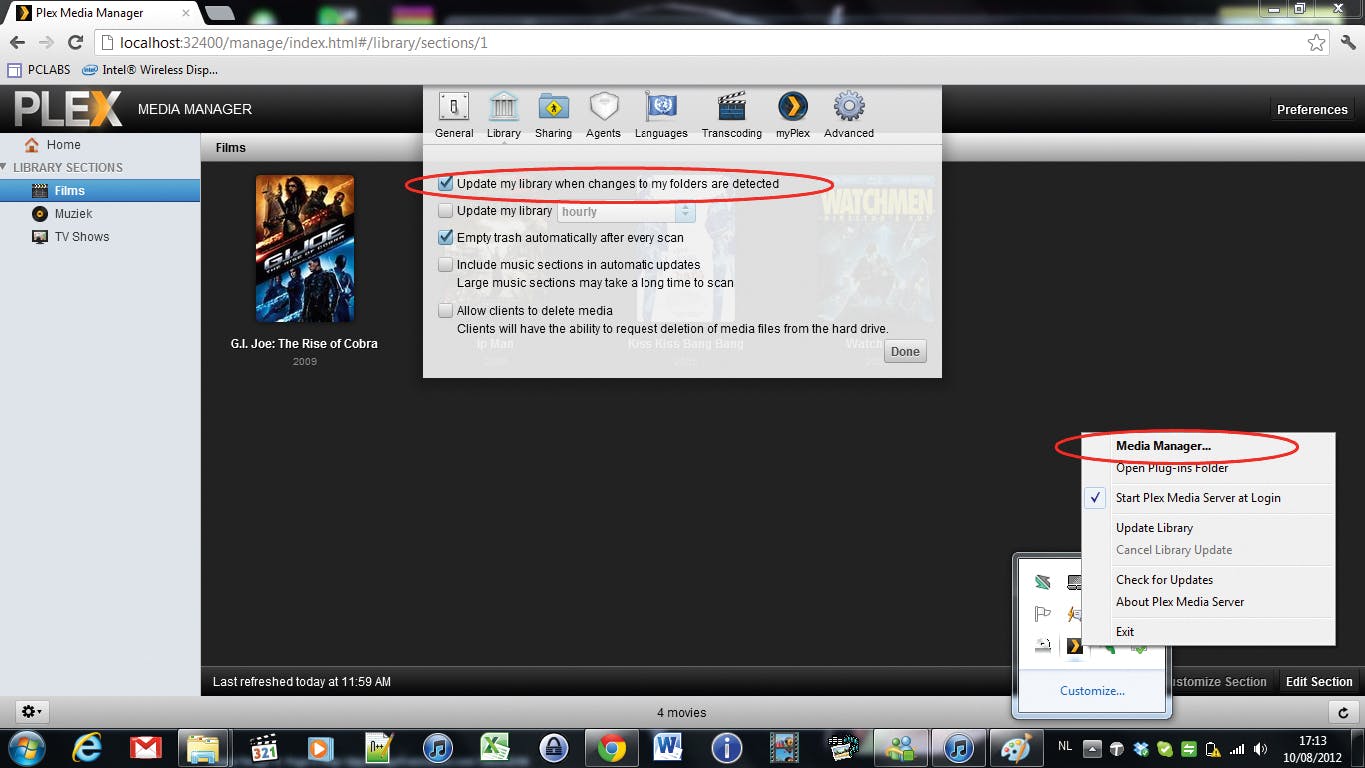1365x768 pixels.
Task: Open Word from the taskbar
Action: pyautogui.click(x=668, y=748)
